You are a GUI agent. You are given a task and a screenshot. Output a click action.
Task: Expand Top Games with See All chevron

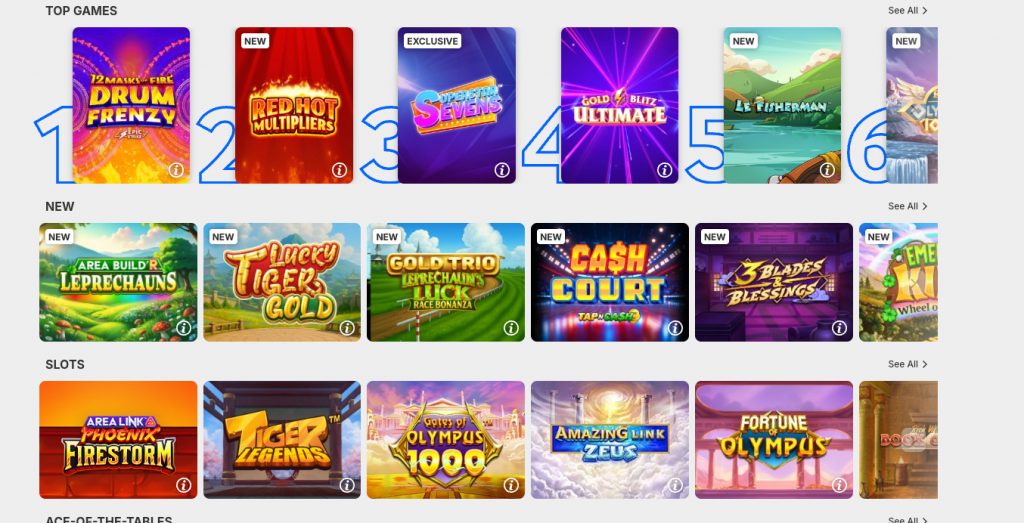908,10
